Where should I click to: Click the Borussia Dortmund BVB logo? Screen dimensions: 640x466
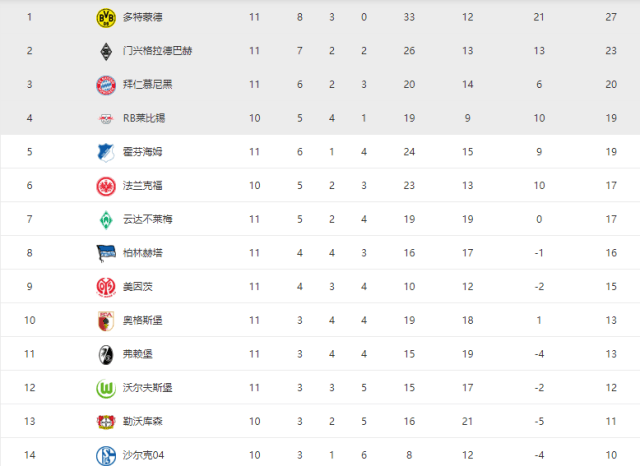click(106, 18)
